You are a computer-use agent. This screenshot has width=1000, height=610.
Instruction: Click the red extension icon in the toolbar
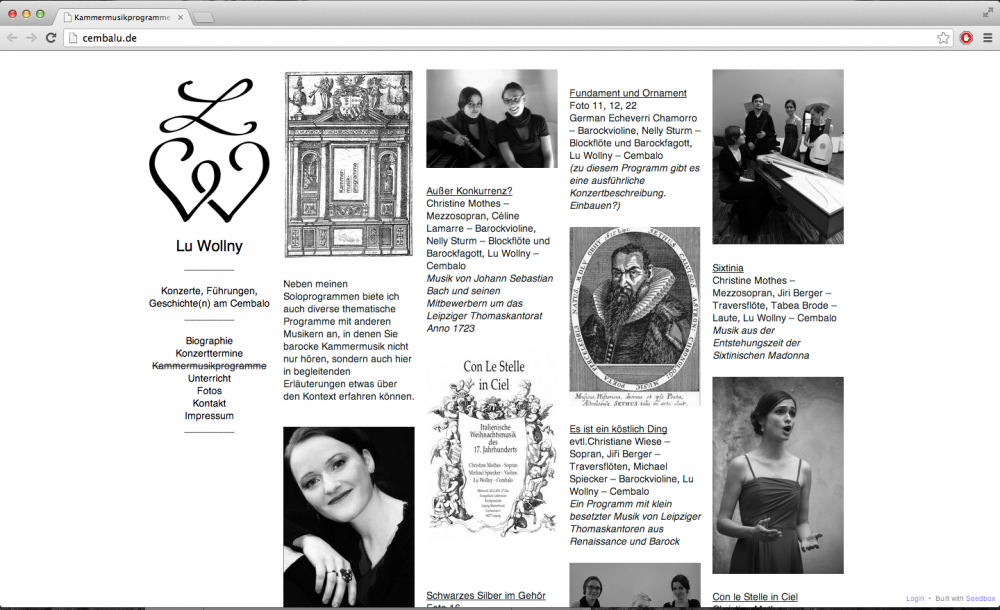(x=966, y=38)
